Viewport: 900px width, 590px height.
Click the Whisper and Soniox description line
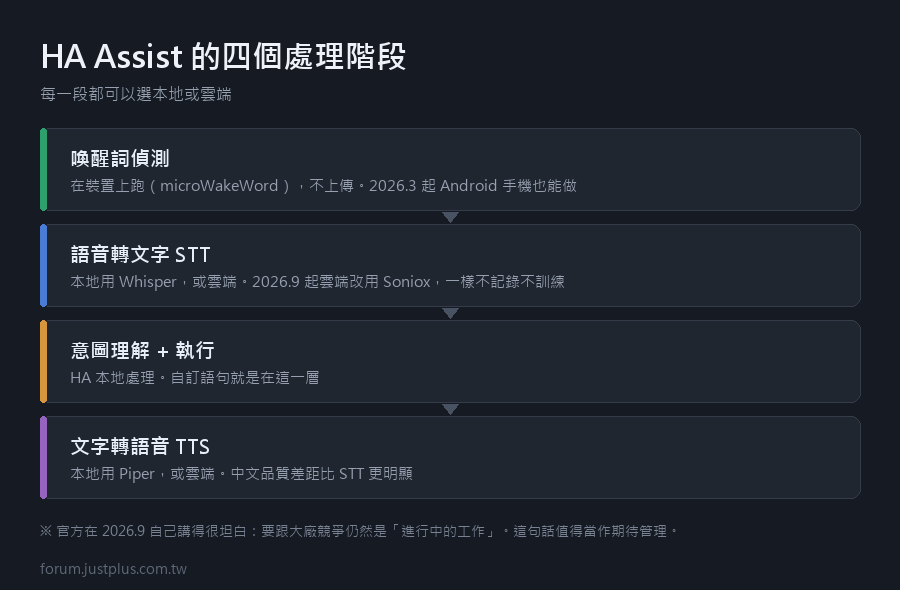pos(317,282)
